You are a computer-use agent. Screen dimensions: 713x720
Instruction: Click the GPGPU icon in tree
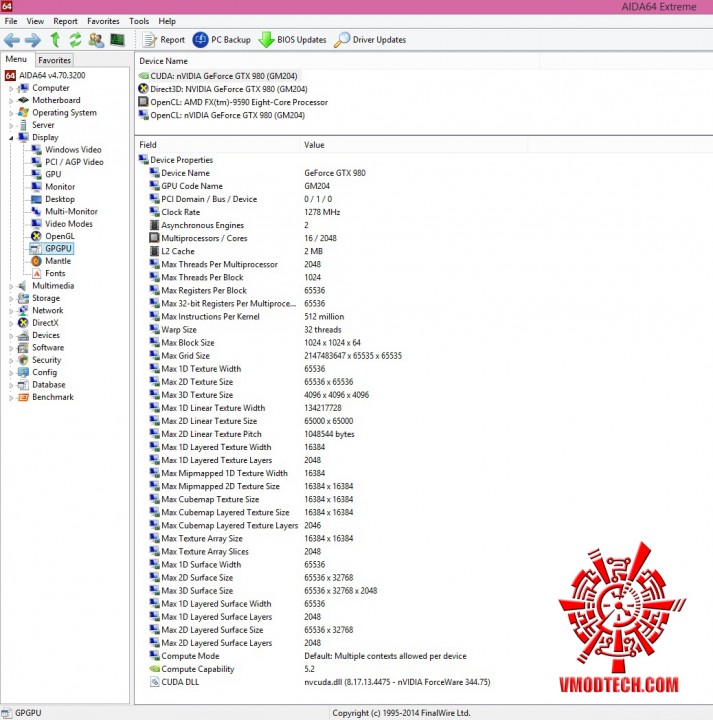pyautogui.click(x=36, y=249)
